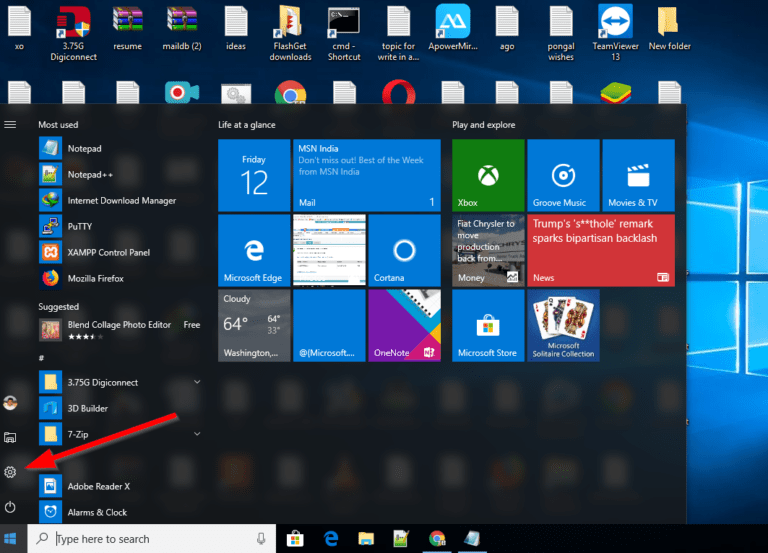Open Chrome from the taskbar
This screenshot has height=553, width=768.
click(x=437, y=539)
